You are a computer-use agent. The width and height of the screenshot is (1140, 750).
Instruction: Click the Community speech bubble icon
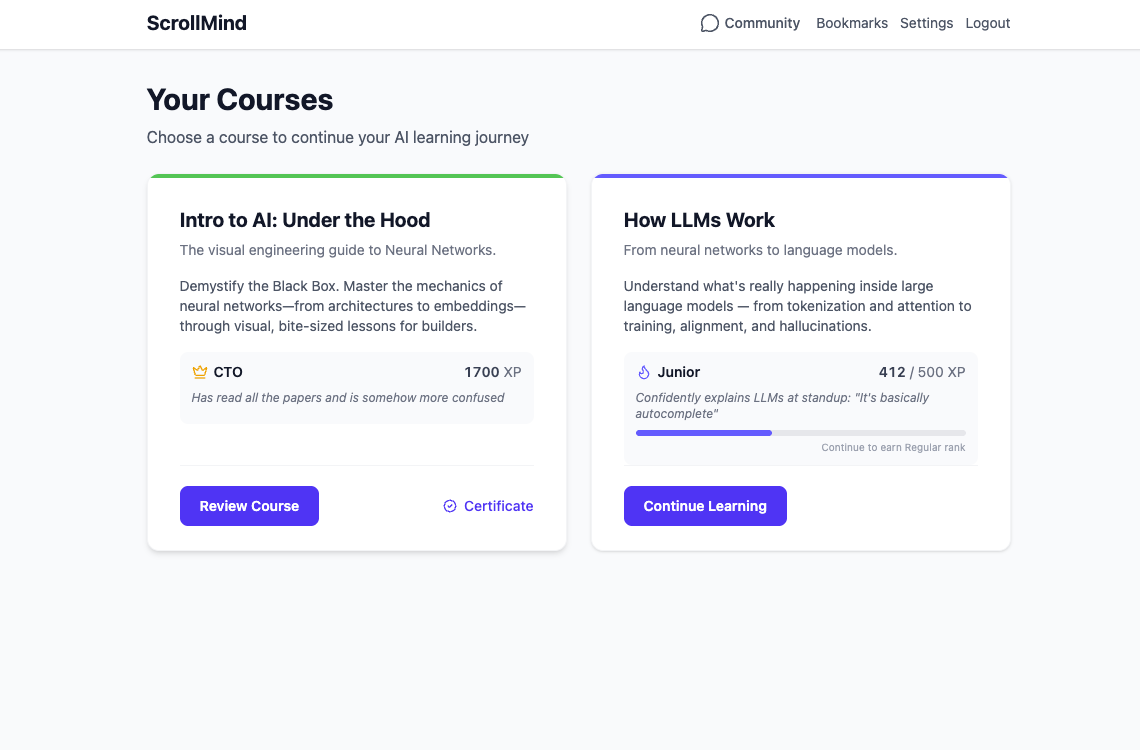point(709,22)
